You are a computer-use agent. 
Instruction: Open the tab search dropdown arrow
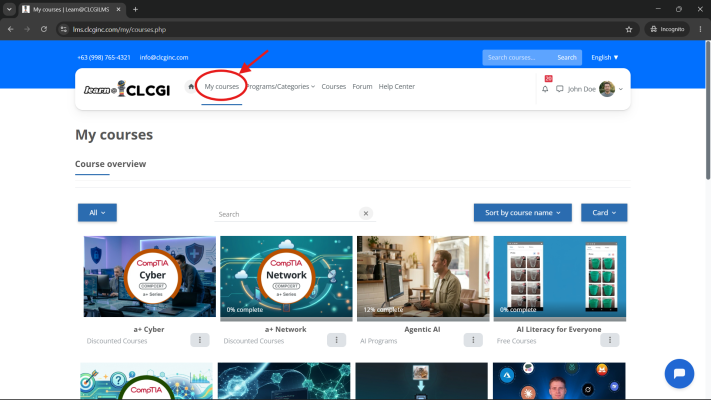point(9,9)
